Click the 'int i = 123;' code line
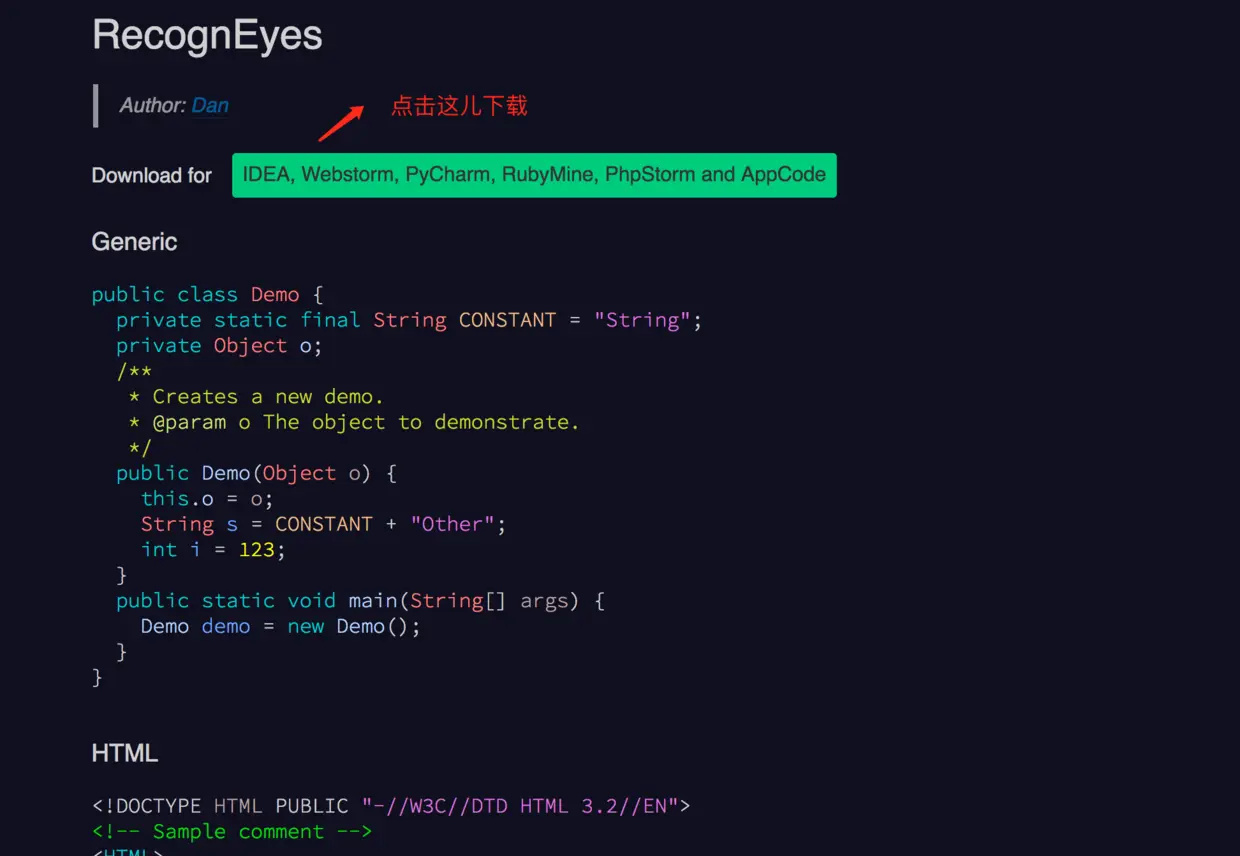This screenshot has height=856, width=1240. tap(213, 549)
